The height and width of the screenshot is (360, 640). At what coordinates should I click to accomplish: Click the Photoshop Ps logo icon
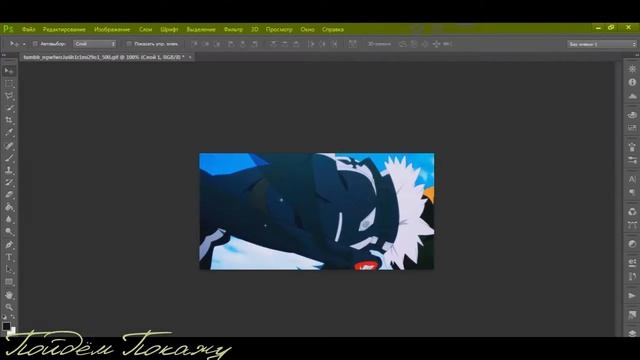point(8,29)
